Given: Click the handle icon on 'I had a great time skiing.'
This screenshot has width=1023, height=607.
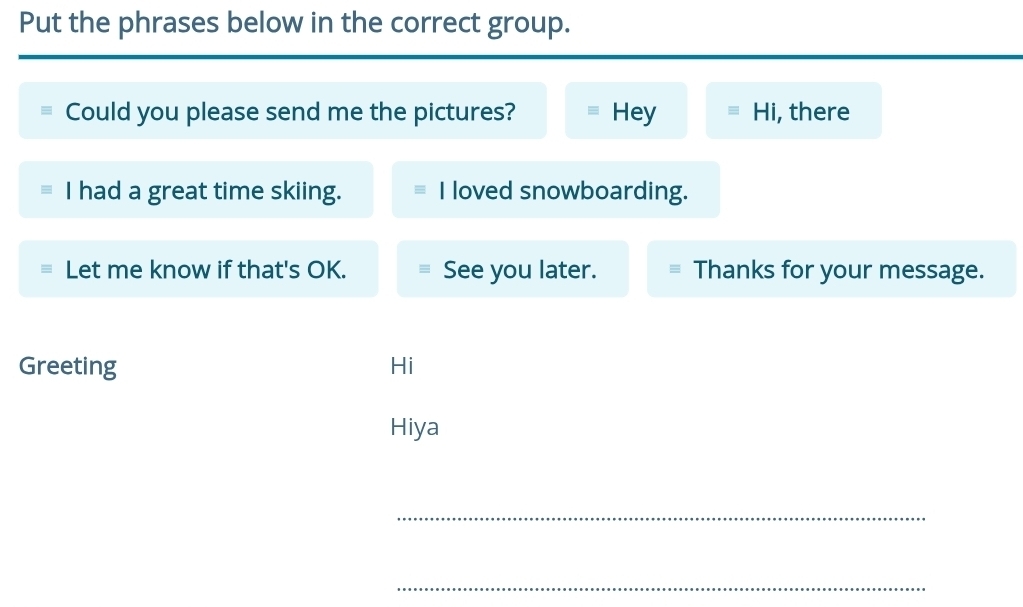Looking at the screenshot, I should [46, 190].
